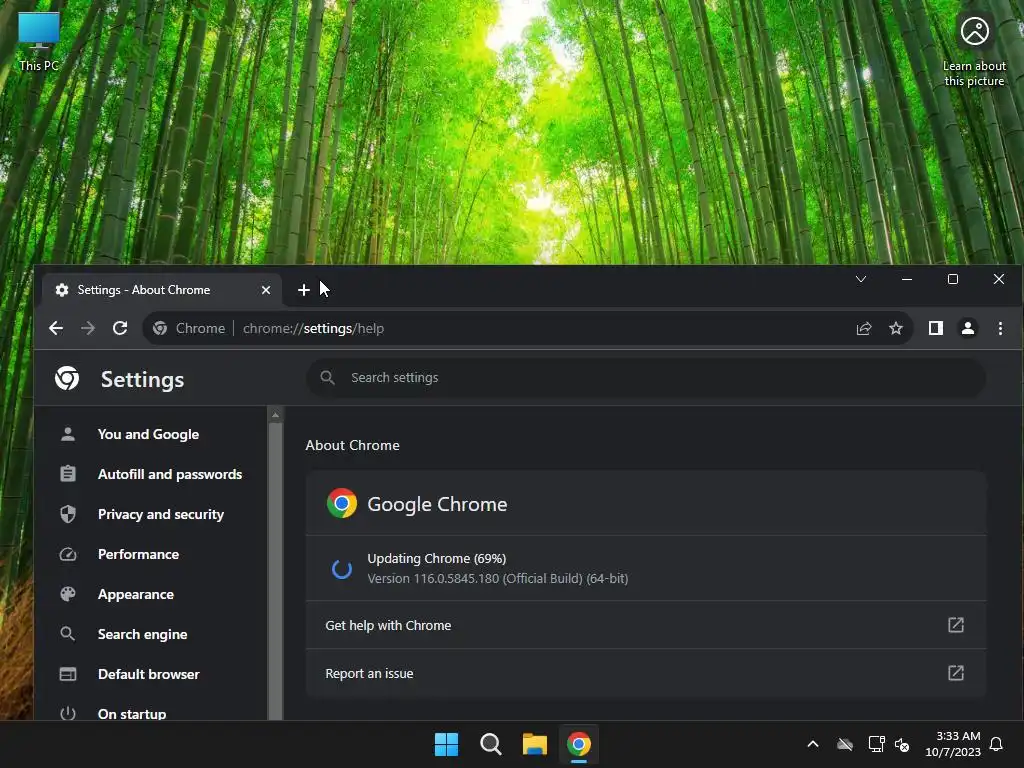Click the forward navigation arrow
This screenshot has width=1024, height=768.
pos(88,328)
